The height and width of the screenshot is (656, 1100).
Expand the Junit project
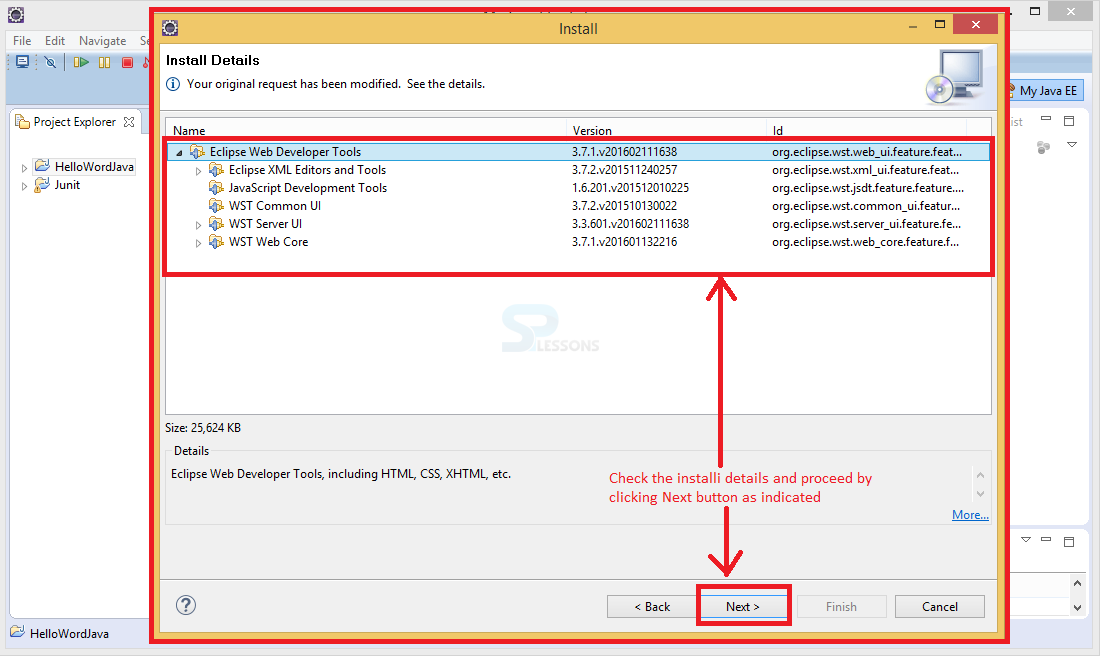click(x=24, y=186)
